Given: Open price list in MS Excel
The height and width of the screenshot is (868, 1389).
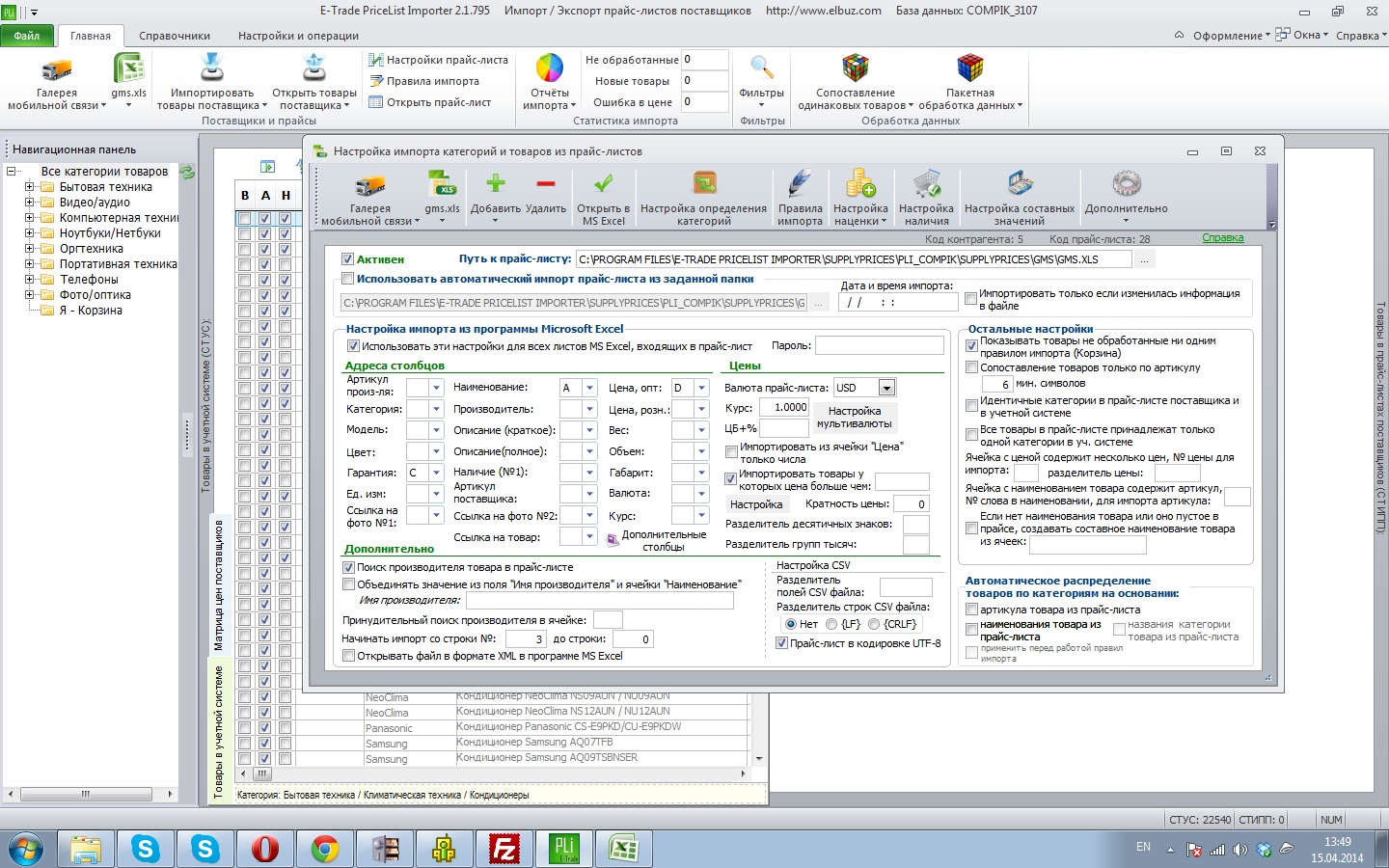Looking at the screenshot, I should pos(604,183).
